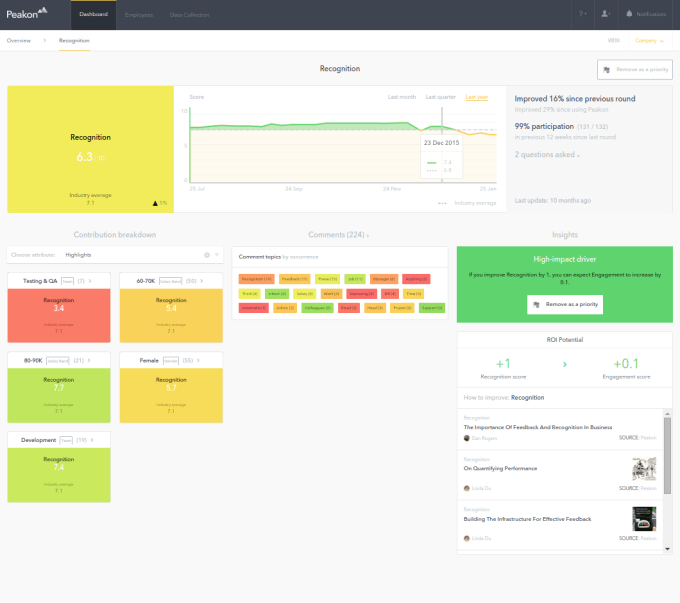
Task: Click the Recognition comment topic tag
Action: 256,279
